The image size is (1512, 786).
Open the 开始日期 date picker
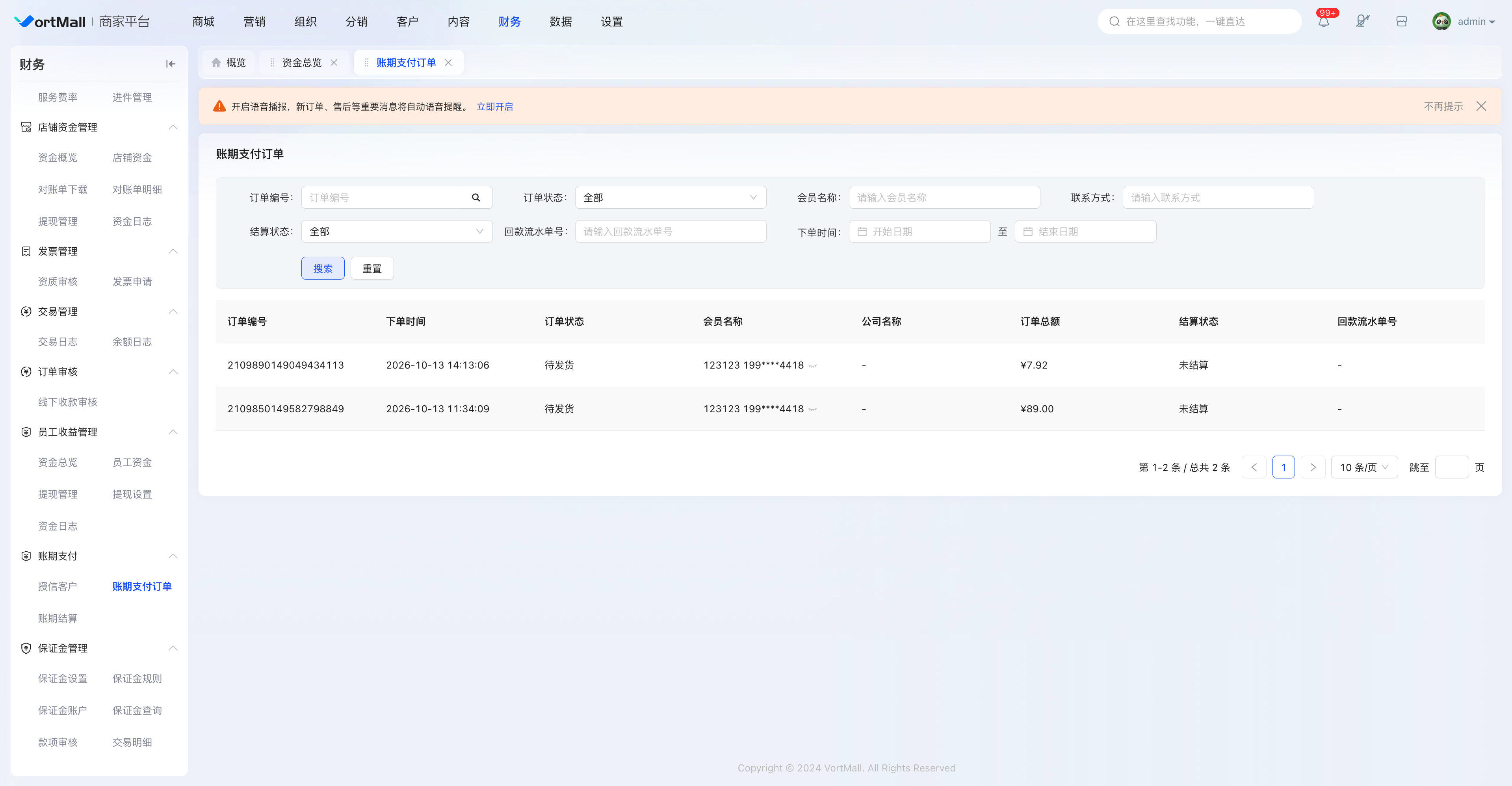[x=919, y=232]
